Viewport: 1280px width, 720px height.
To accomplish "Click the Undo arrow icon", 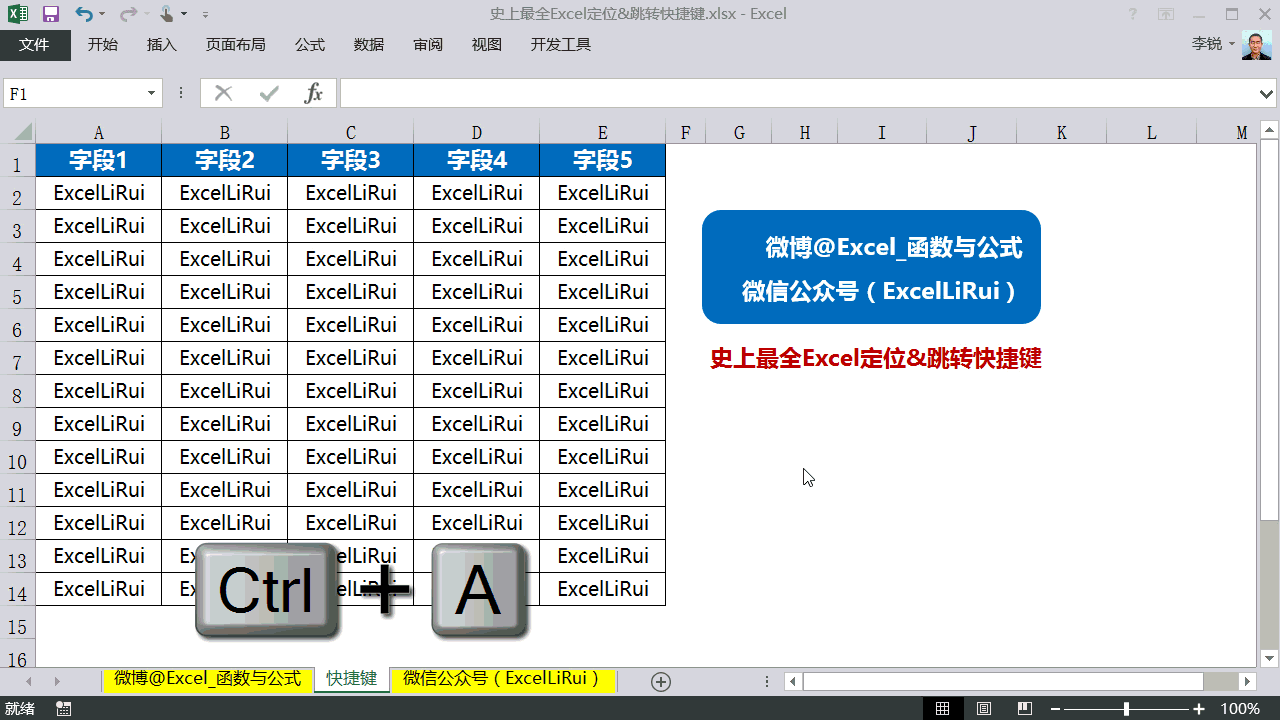I will (x=83, y=14).
